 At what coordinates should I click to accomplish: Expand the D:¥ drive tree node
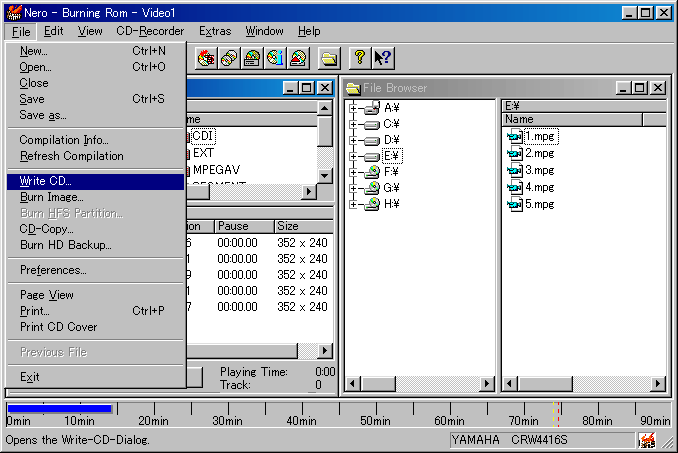pos(353,140)
